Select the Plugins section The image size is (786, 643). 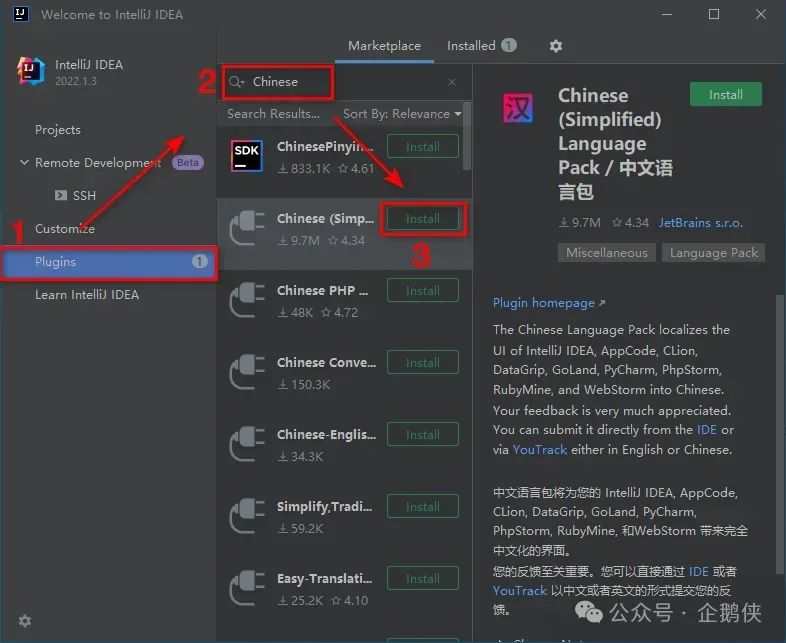pos(109,262)
